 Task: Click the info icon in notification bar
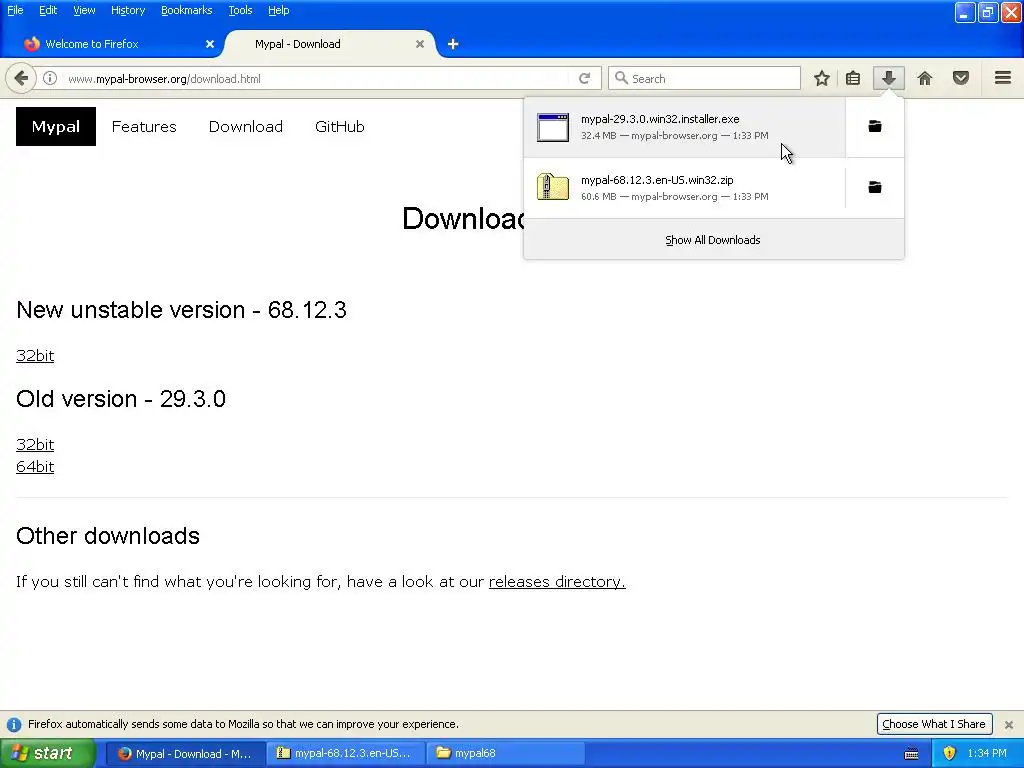(x=14, y=724)
